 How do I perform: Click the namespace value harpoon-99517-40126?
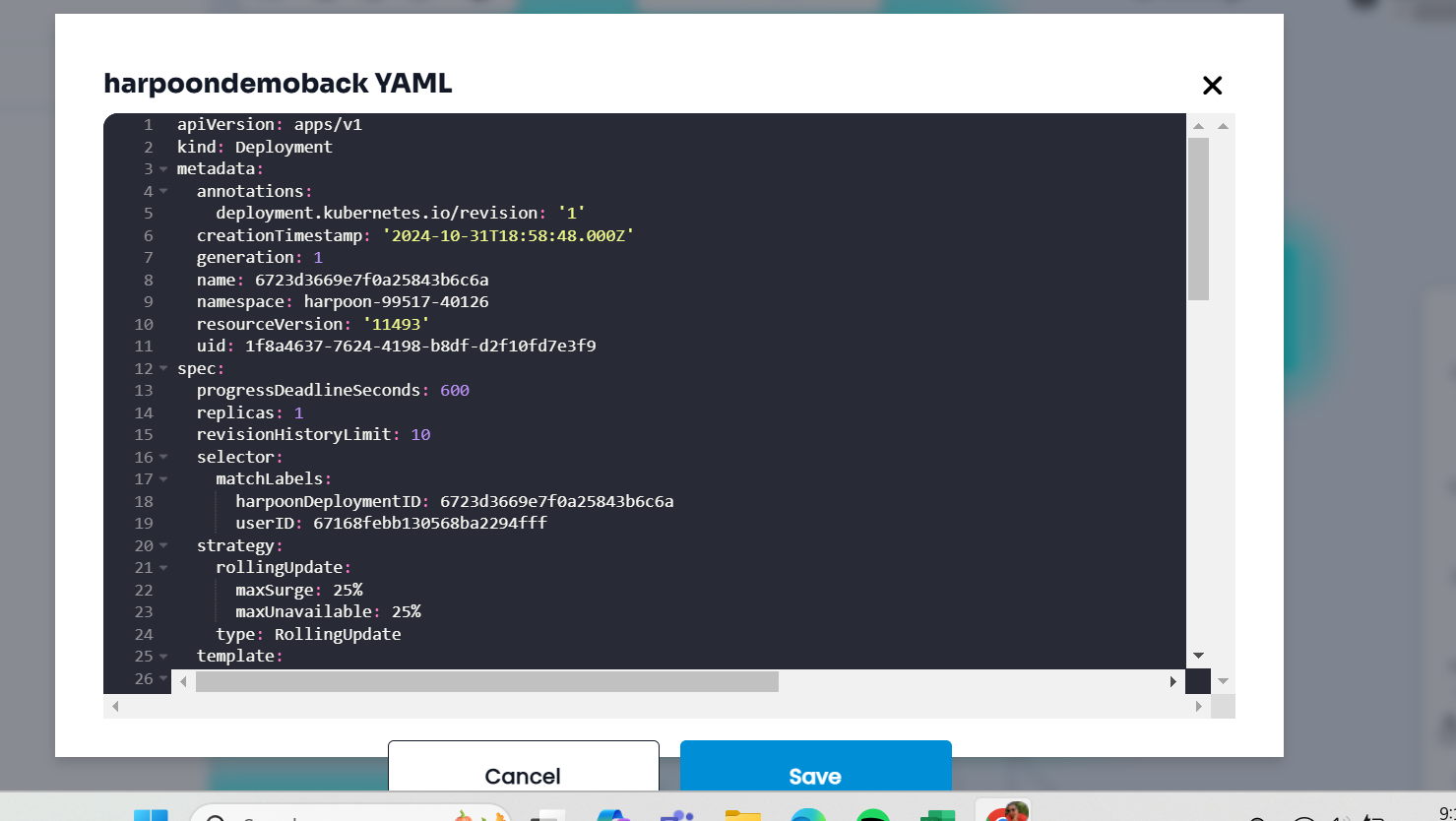(396, 302)
